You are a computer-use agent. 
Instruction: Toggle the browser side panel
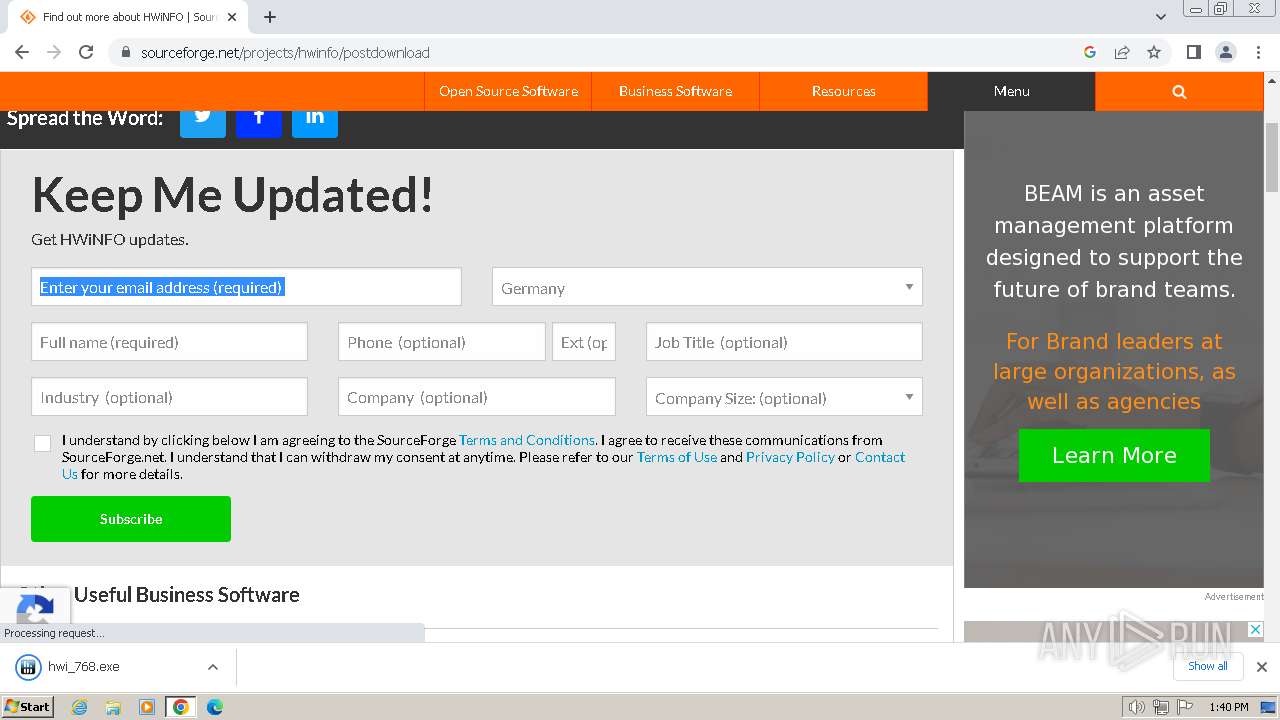(1193, 52)
